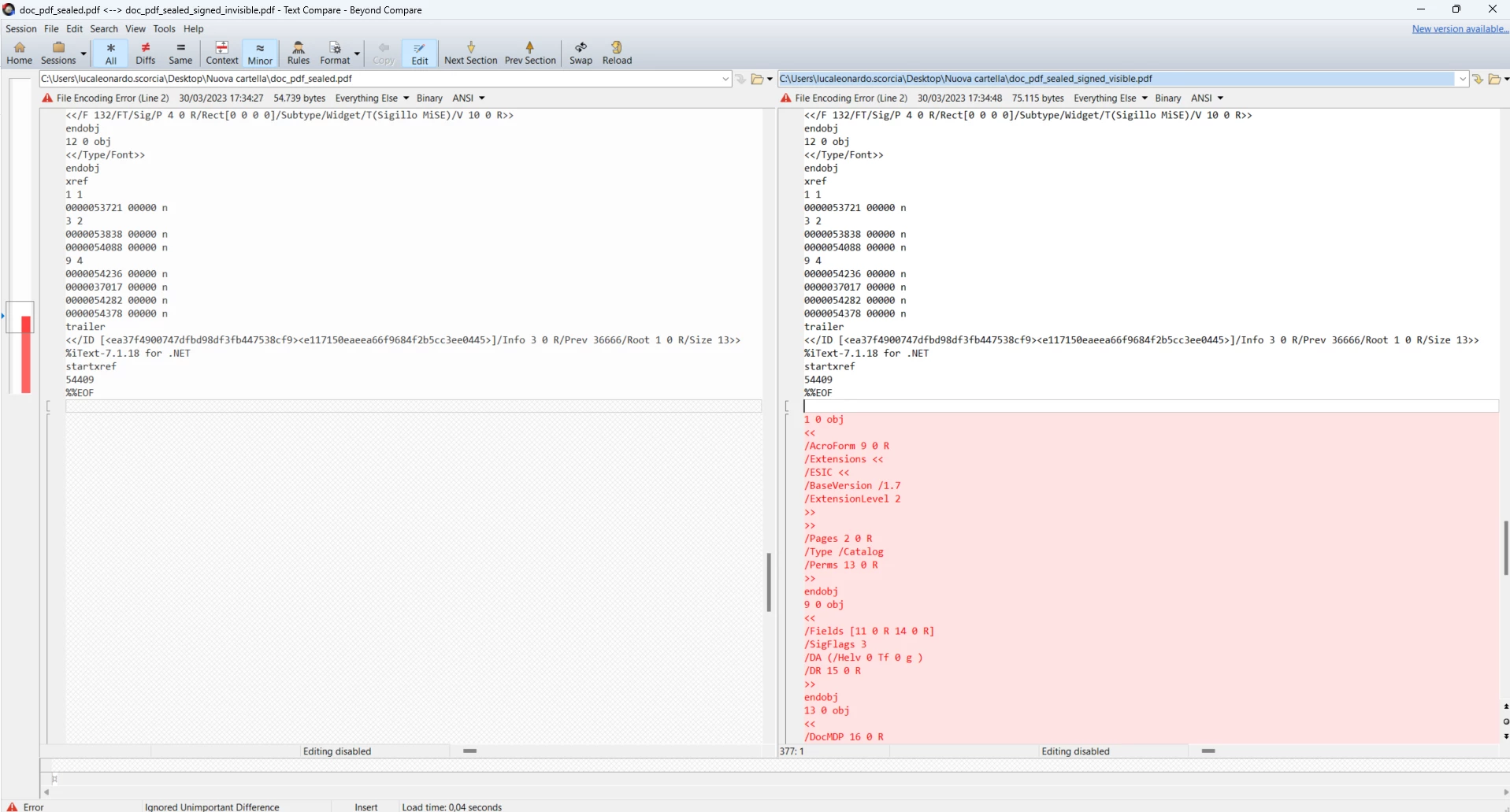Toggle Minor differences highlighting
Image resolution: width=1510 pixels, height=812 pixels.
260,53
